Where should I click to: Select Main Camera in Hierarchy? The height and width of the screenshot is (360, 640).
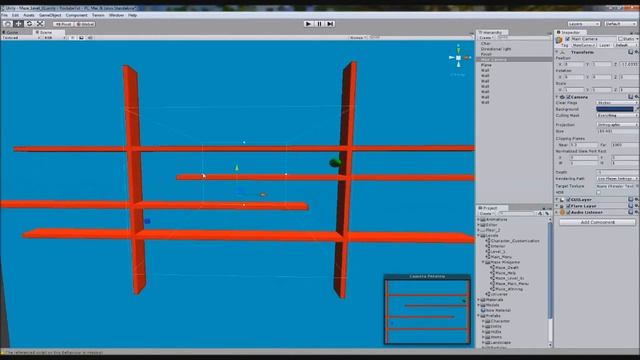click(x=514, y=60)
